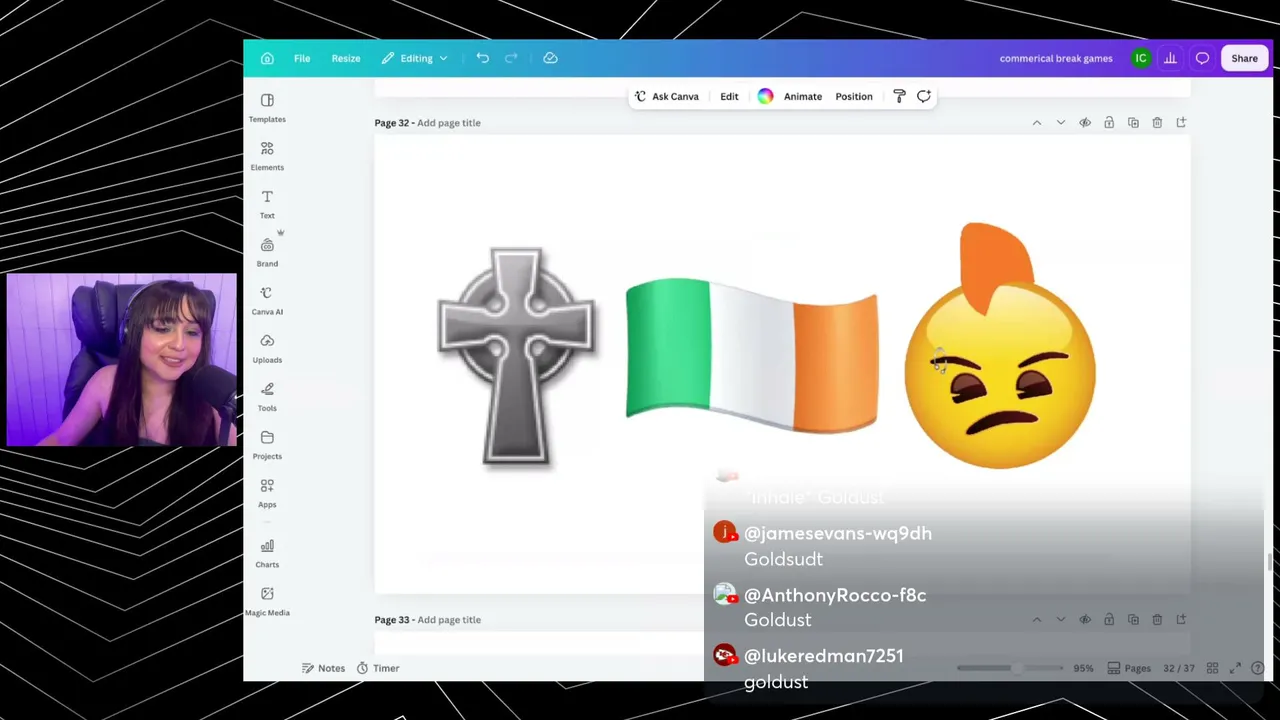This screenshot has height=720, width=1280.
Task: Toggle the Page 33 lock
Action: 1109,620
